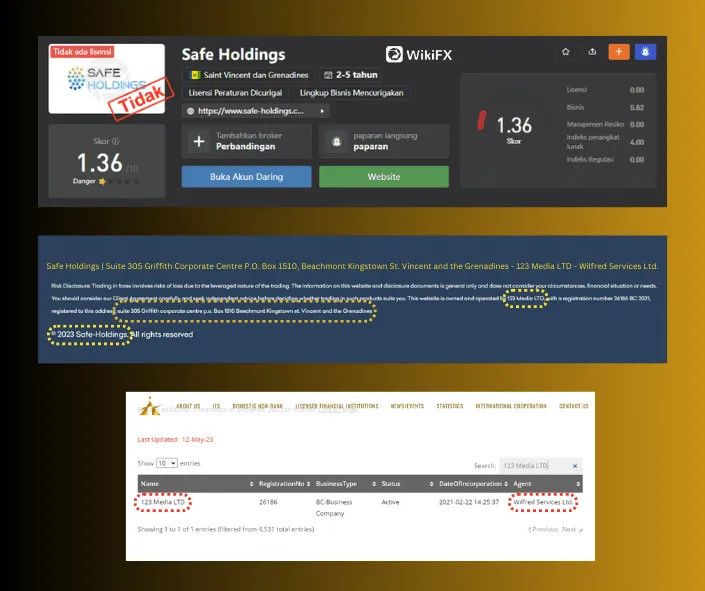Expand the website URL arrow
The image size is (705, 591).
click(322, 111)
